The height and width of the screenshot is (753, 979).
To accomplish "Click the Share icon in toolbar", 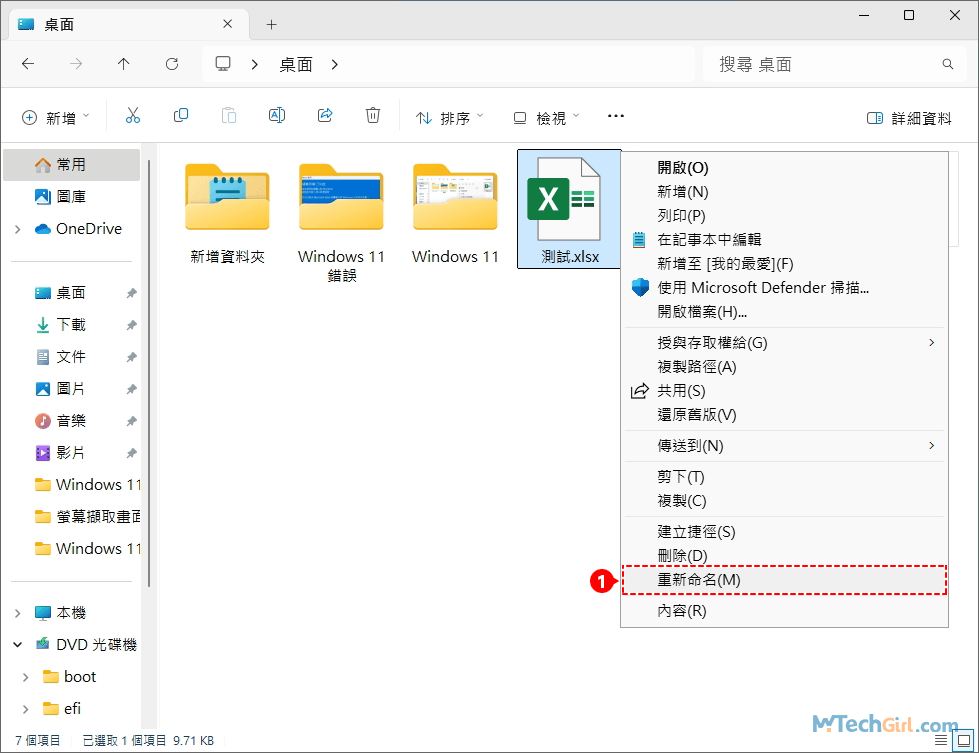I will (325, 116).
